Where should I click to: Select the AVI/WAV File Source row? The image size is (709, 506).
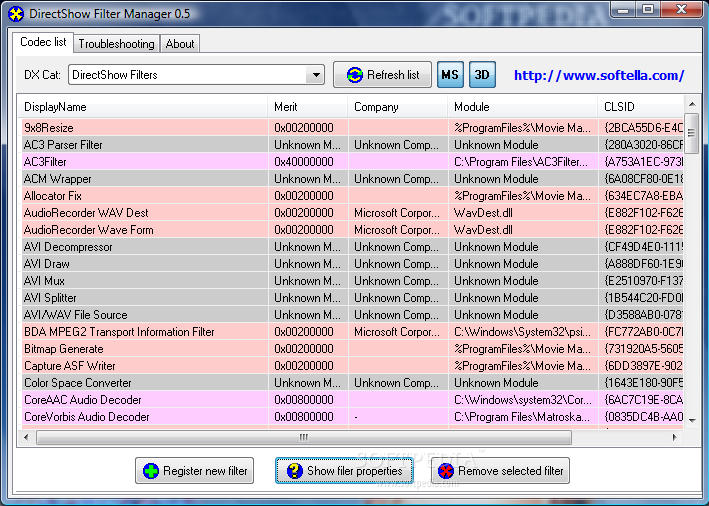[x=352, y=315]
